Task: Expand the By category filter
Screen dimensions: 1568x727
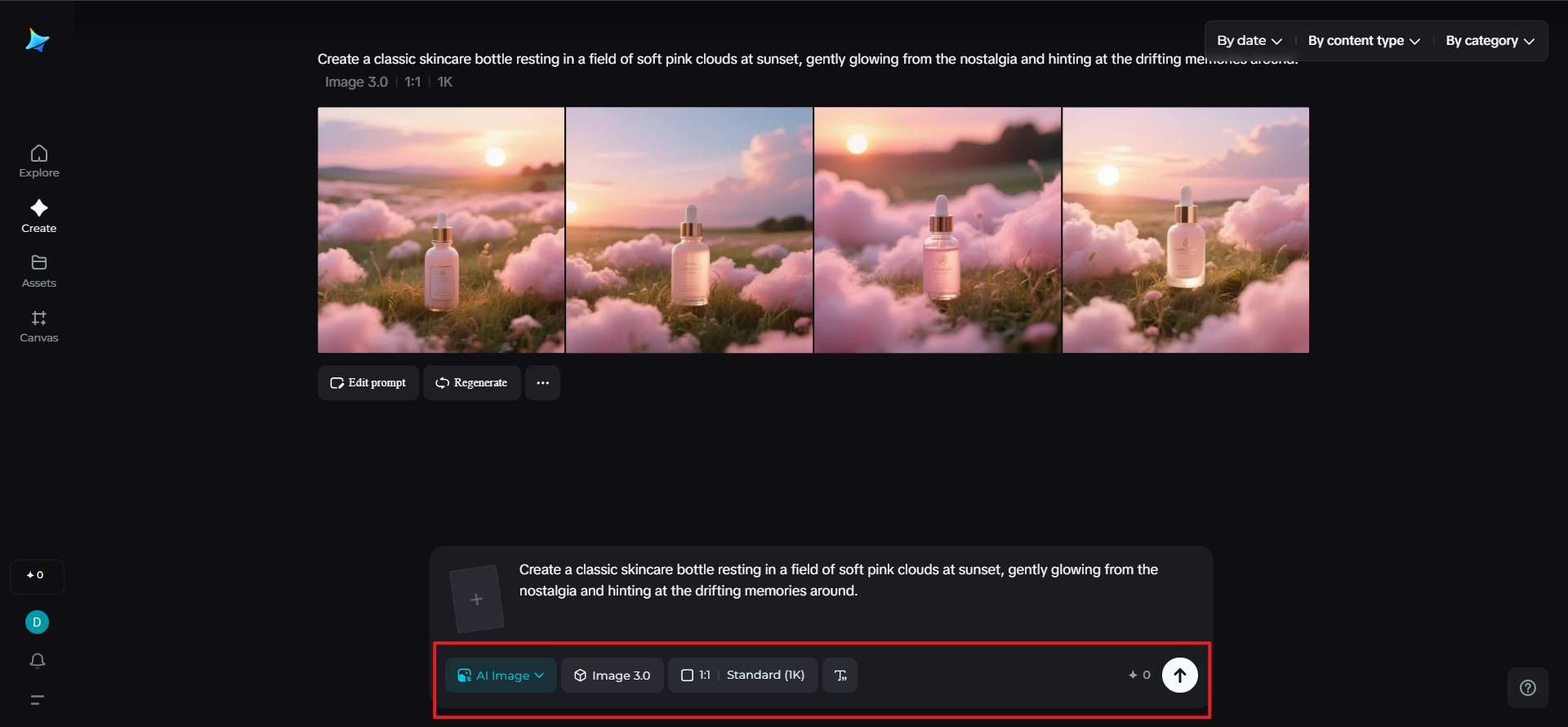Action: pos(1489,41)
